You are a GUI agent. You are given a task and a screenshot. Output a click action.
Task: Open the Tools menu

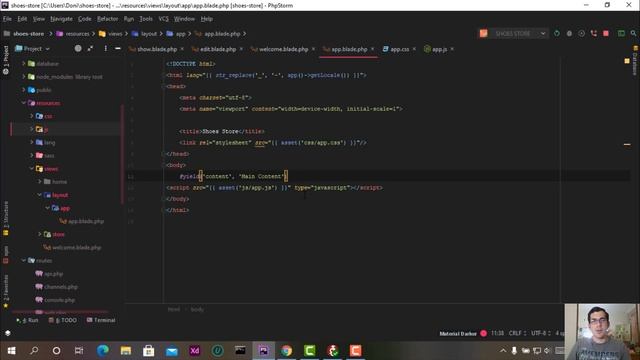coord(146,19)
